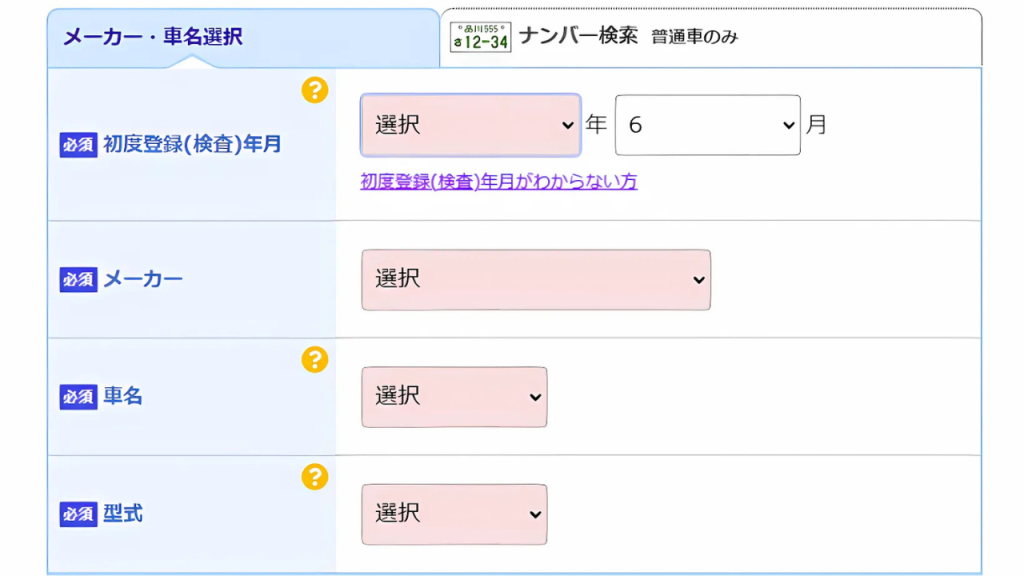The width and height of the screenshot is (1024, 576).
Task: Switch to the メーカー・車名選択 tab
Action: pos(153,38)
